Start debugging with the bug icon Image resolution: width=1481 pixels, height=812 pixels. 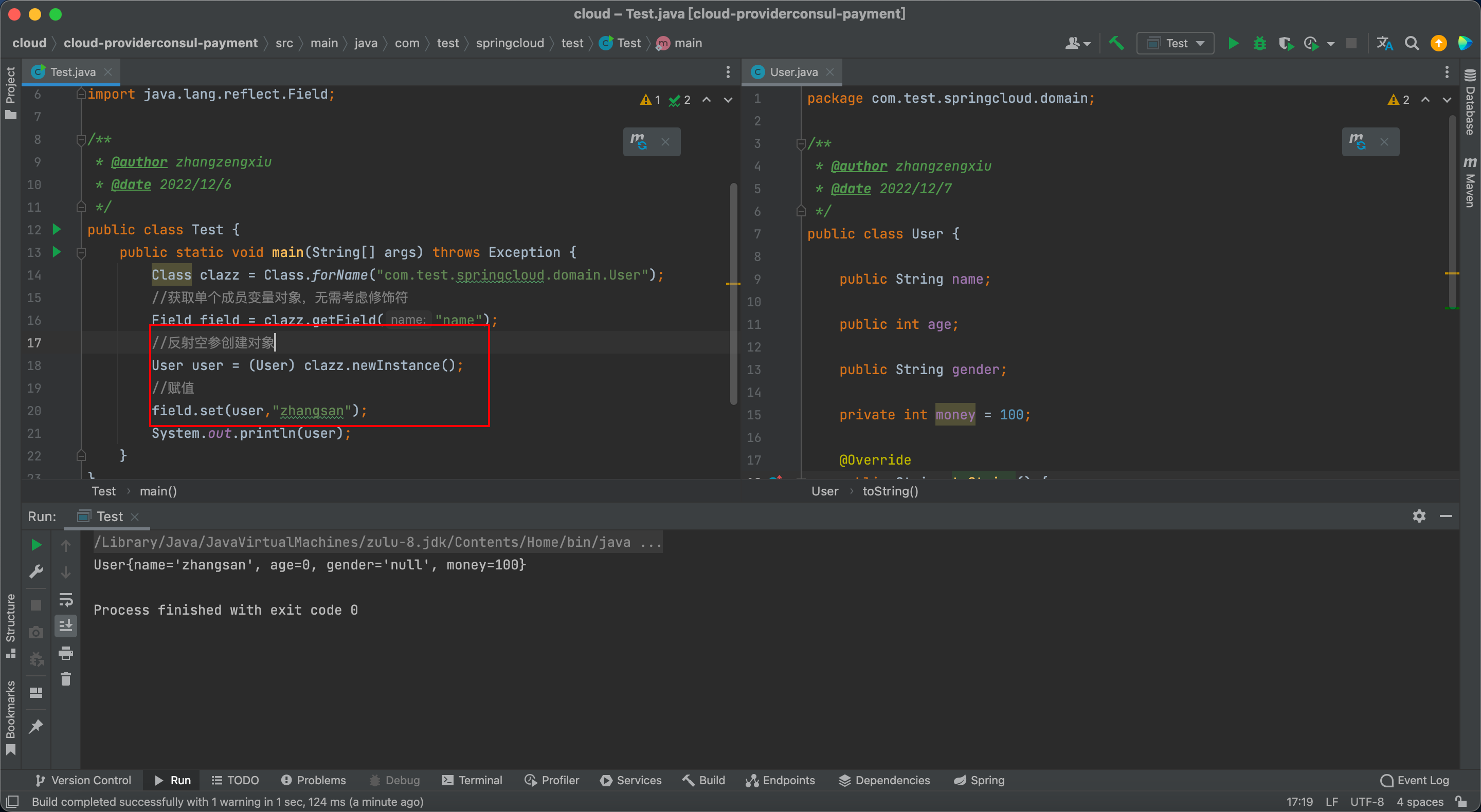coord(1259,43)
